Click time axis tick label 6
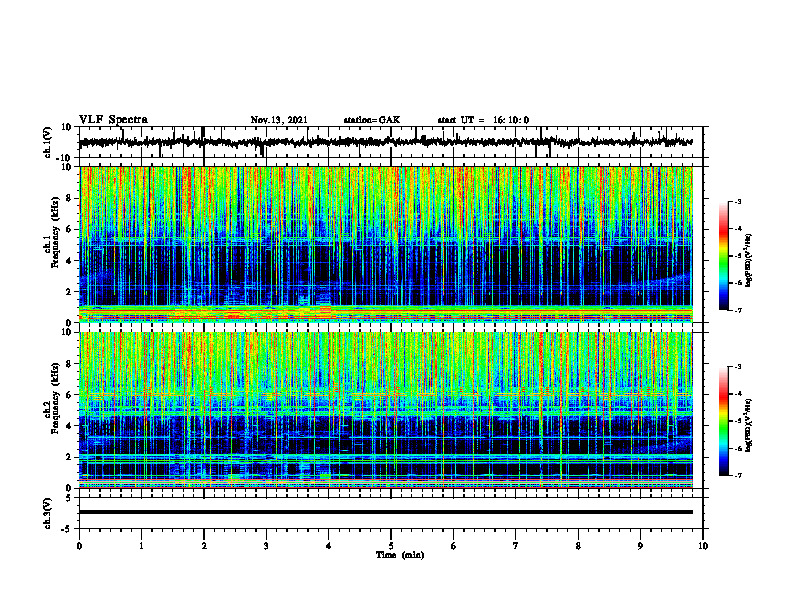Image resolution: width=792 pixels, height=612 pixels. click(x=454, y=546)
